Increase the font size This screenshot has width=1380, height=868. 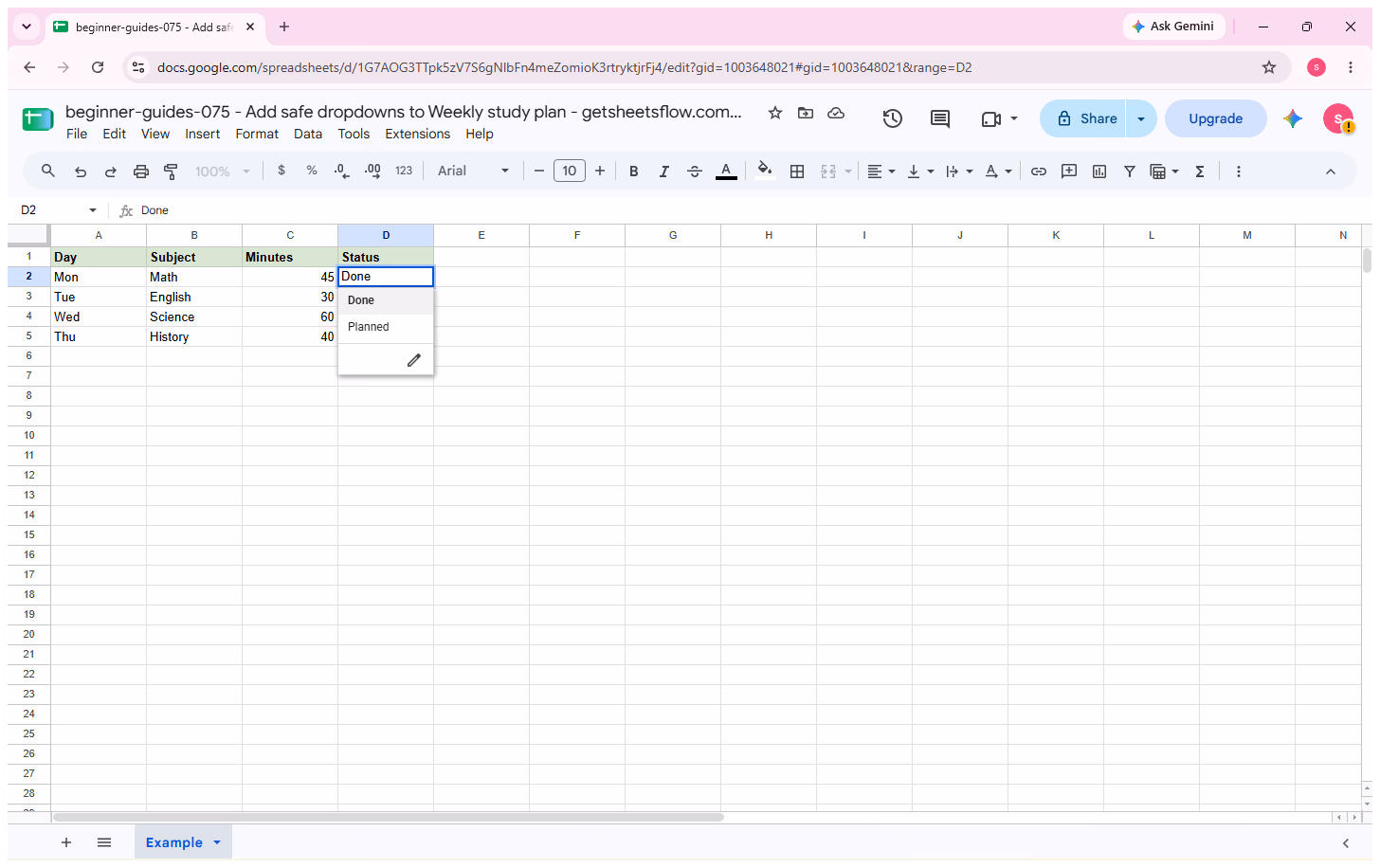600,171
